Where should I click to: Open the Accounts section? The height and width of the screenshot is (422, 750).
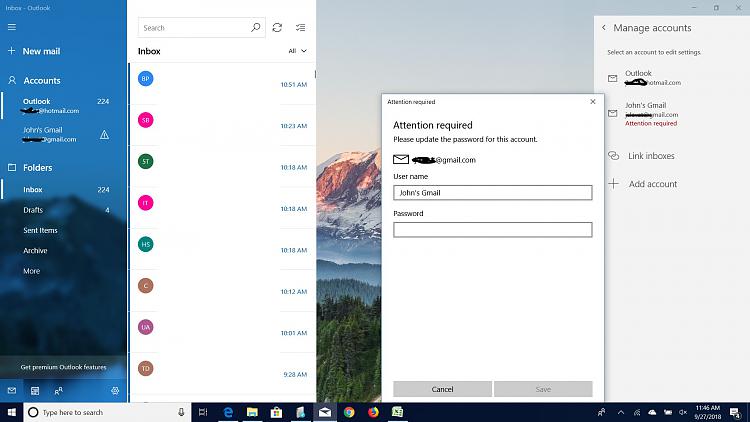click(34, 80)
